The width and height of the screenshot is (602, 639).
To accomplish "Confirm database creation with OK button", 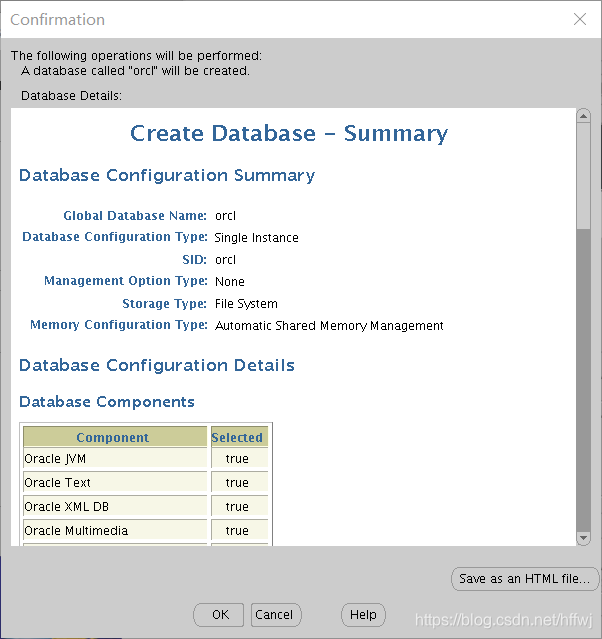I will [218, 615].
